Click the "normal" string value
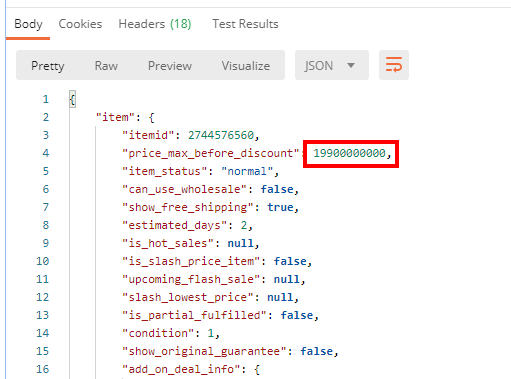This screenshot has width=511, height=379. coord(247,171)
